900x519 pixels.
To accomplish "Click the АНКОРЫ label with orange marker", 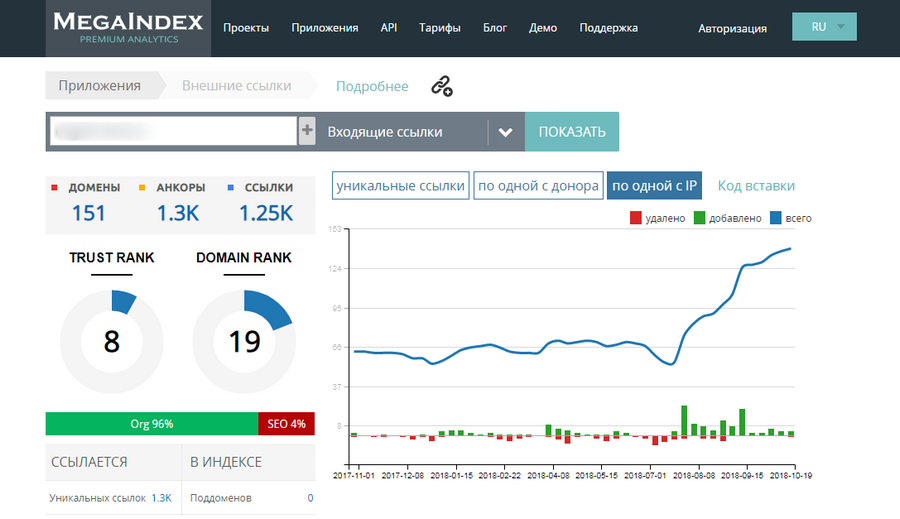I will click(180, 188).
